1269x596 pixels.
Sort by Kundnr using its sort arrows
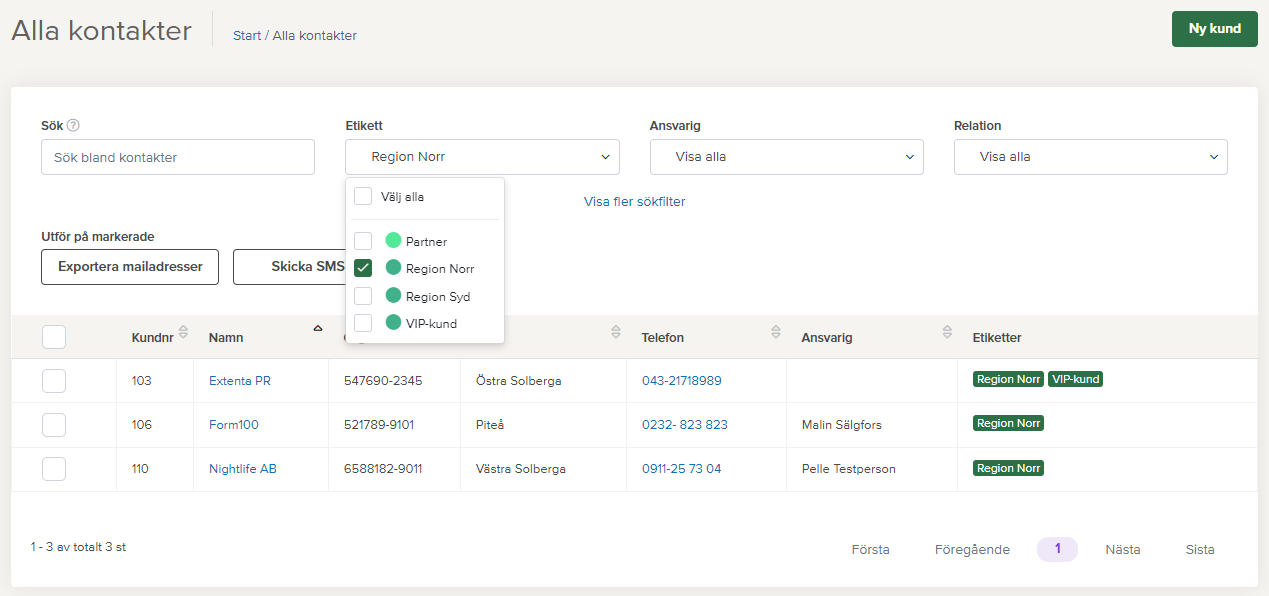pos(183,332)
